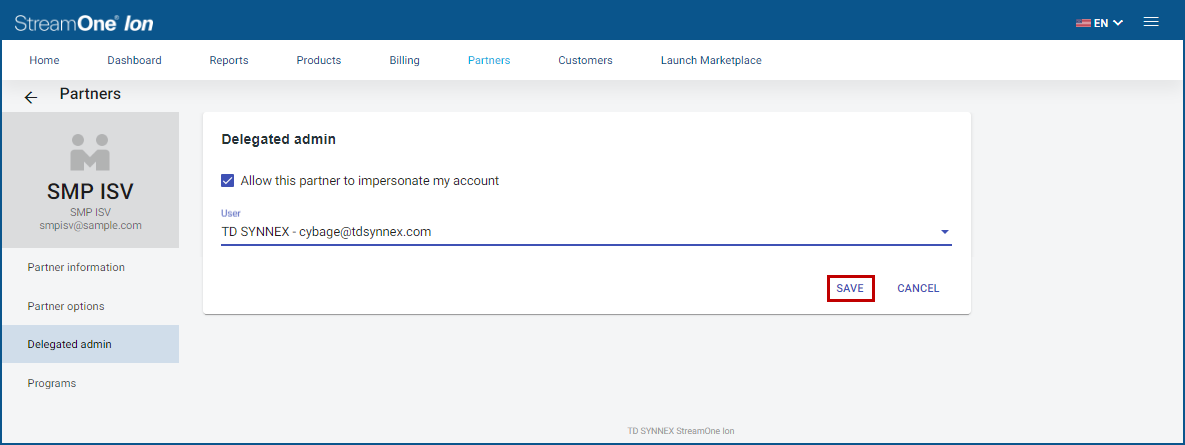Expand the User dropdown arrow
Image resolution: width=1185 pixels, height=445 pixels.
coord(945,232)
